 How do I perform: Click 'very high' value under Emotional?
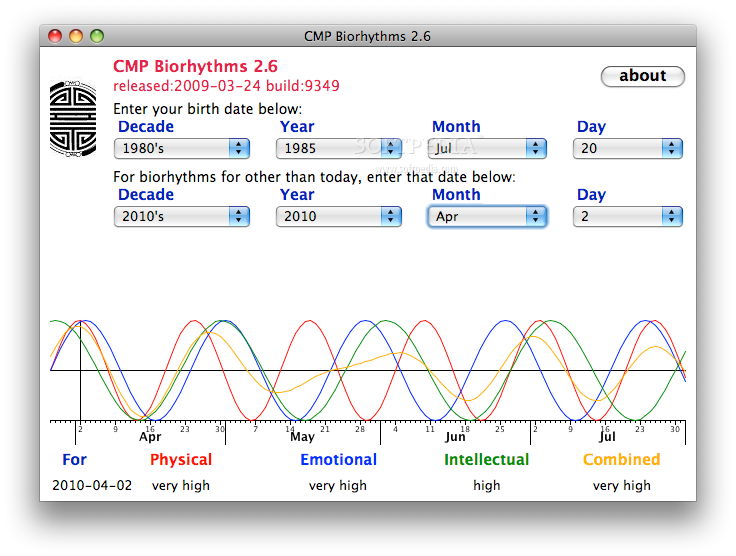click(337, 486)
